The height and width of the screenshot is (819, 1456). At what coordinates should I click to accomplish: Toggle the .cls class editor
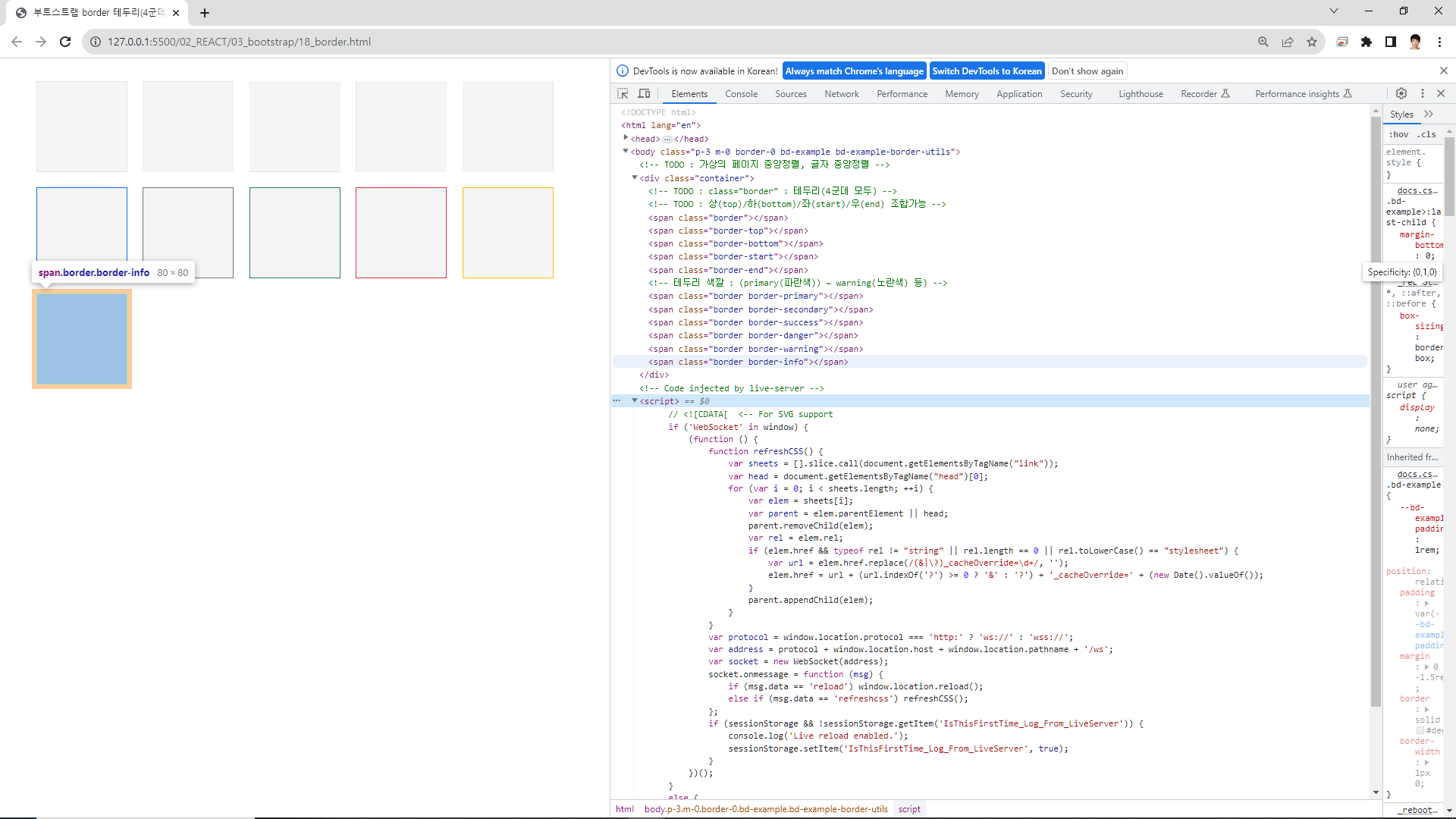click(1427, 134)
